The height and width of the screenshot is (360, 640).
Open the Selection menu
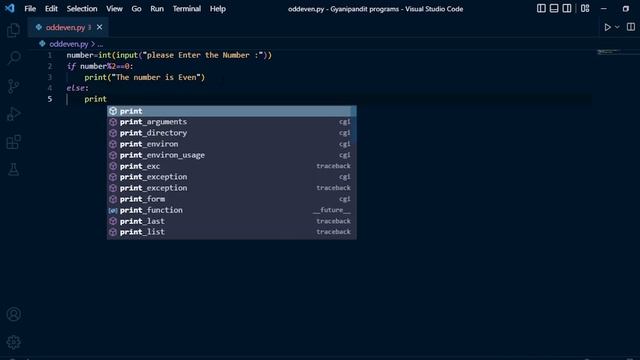click(x=82, y=9)
